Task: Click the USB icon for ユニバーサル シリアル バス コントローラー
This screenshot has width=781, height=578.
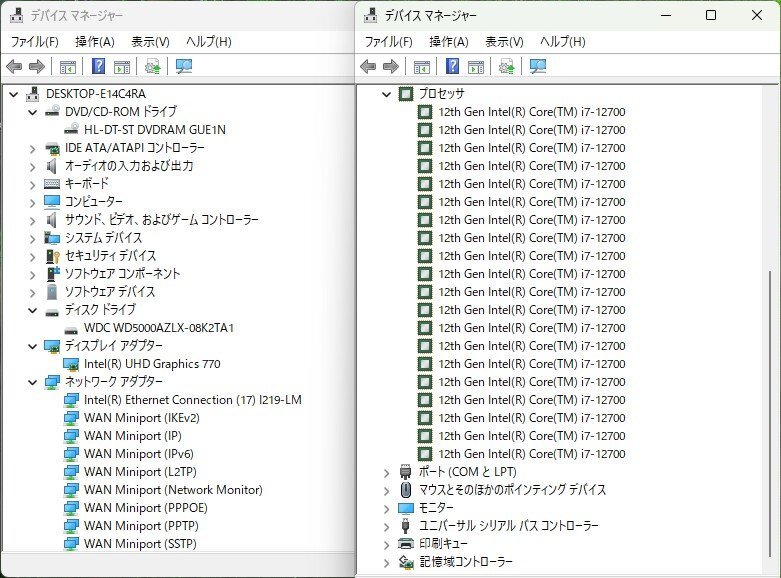Action: coord(405,526)
